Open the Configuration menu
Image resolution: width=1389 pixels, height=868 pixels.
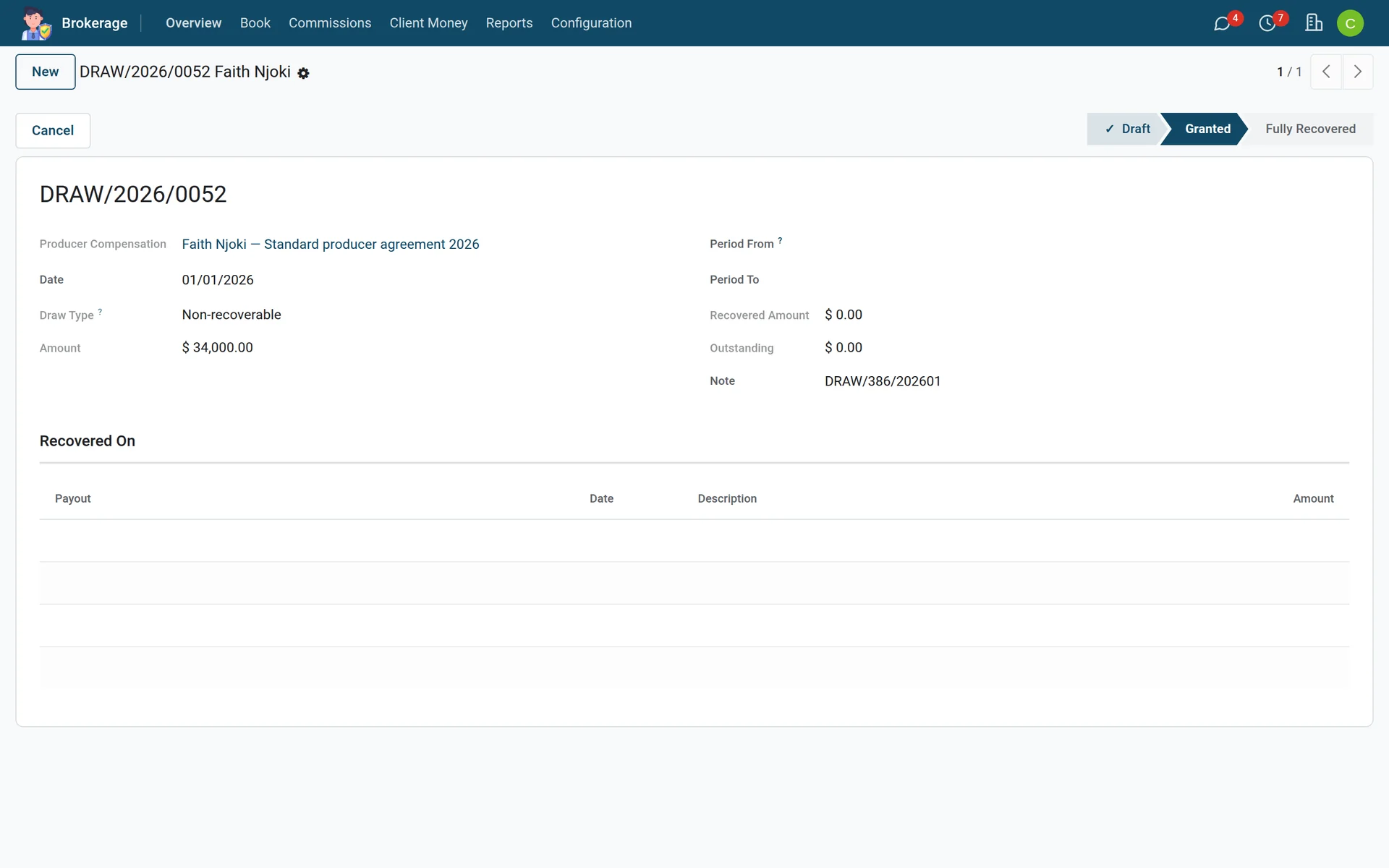click(591, 23)
